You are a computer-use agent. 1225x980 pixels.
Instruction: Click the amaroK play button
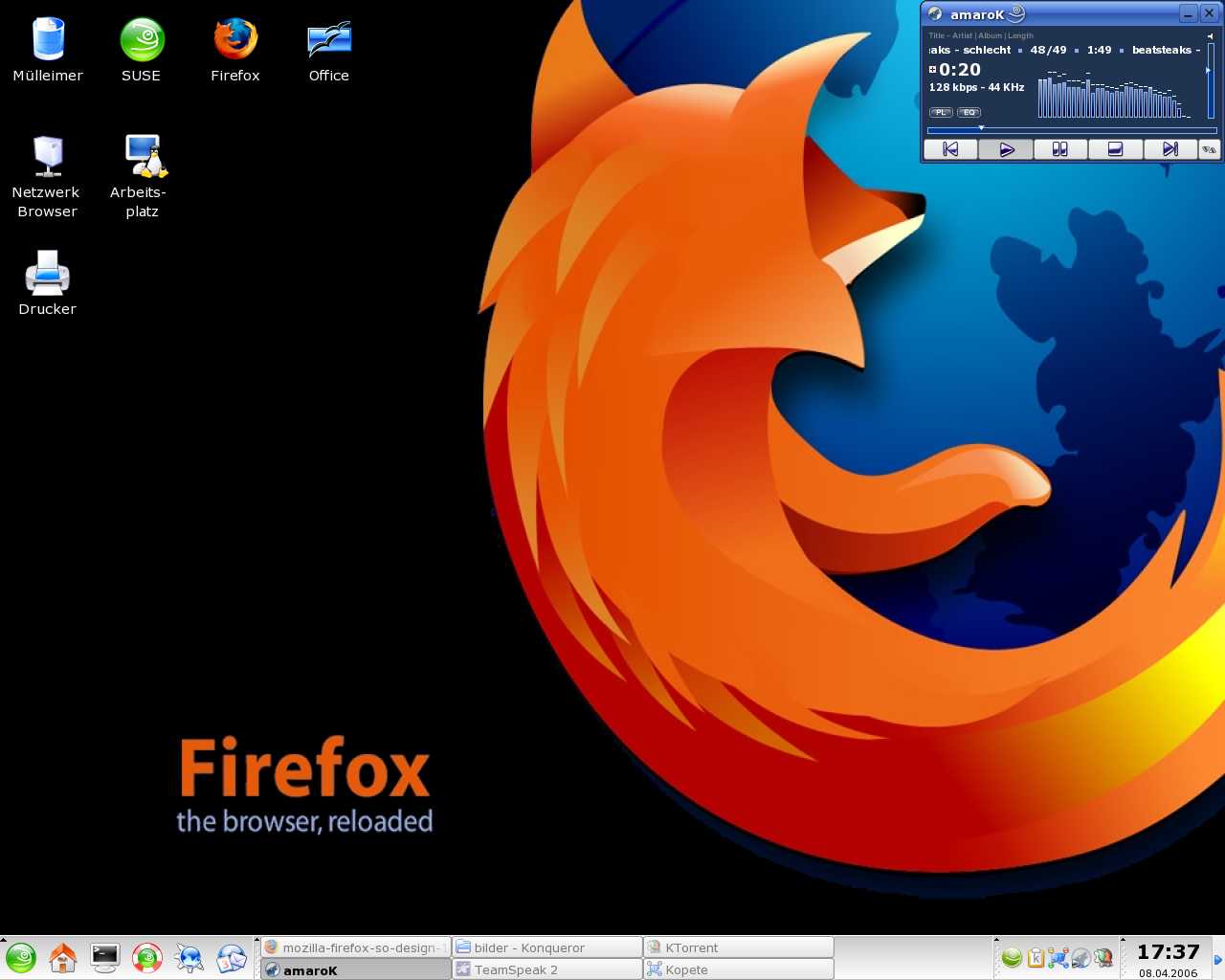click(1006, 149)
